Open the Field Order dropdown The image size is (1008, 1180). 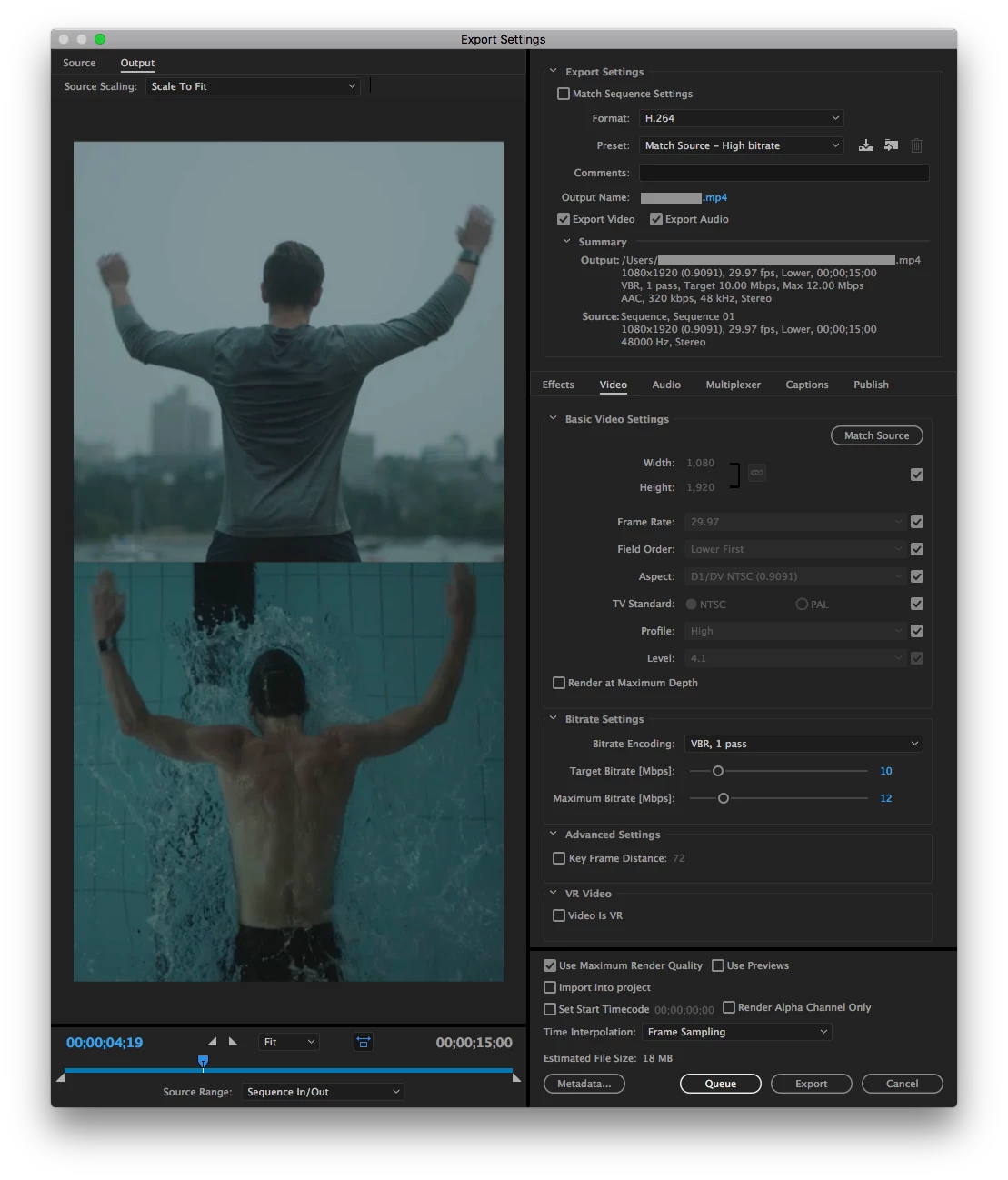click(795, 549)
